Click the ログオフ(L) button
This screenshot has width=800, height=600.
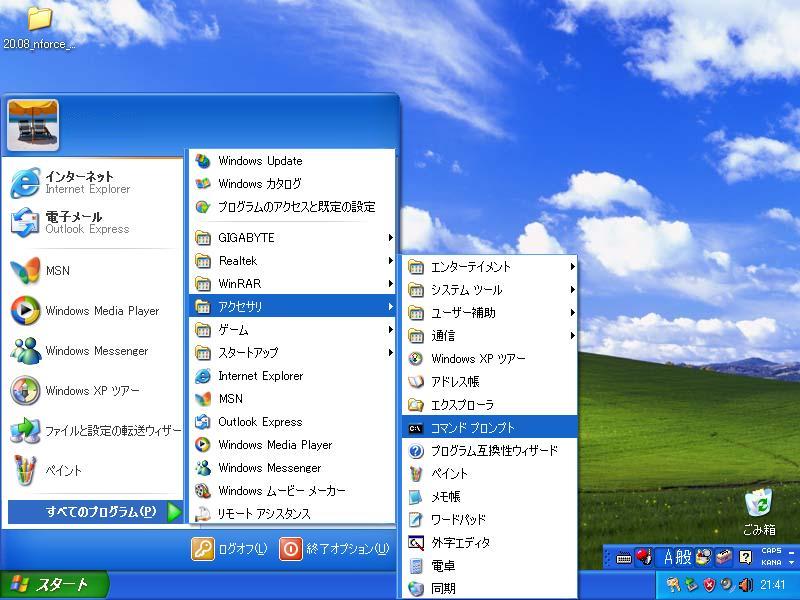tap(229, 549)
